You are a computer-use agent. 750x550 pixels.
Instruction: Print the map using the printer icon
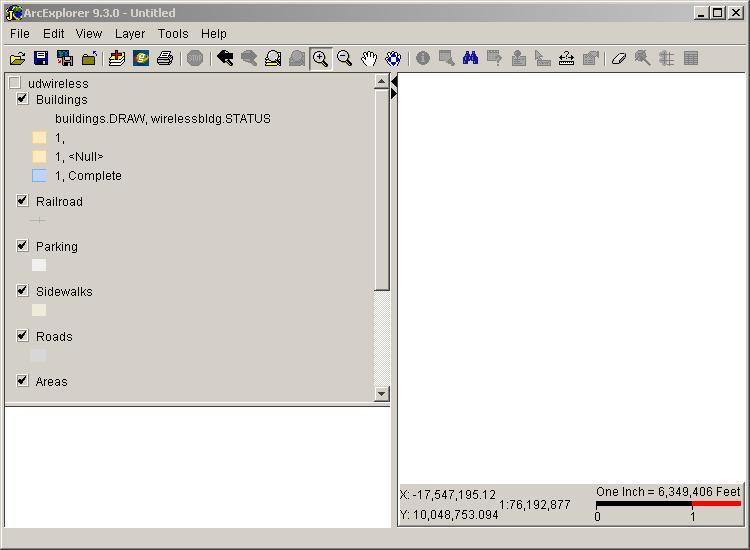click(165, 59)
